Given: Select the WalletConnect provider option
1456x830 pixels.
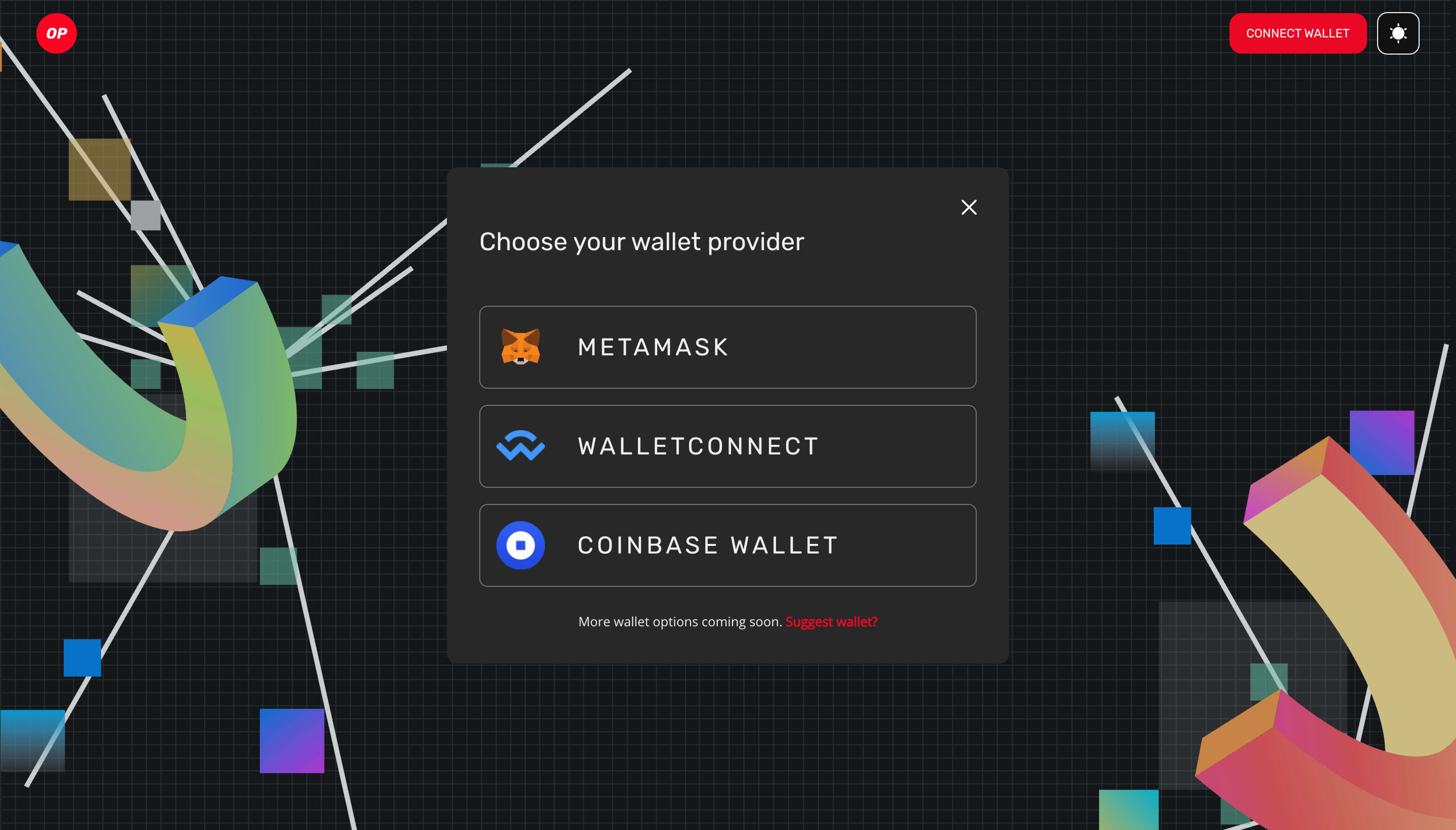Looking at the screenshot, I should point(727,446).
